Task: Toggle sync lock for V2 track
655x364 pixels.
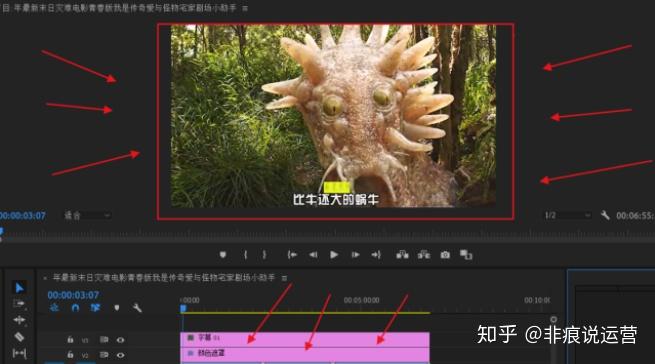Action: click(104, 355)
